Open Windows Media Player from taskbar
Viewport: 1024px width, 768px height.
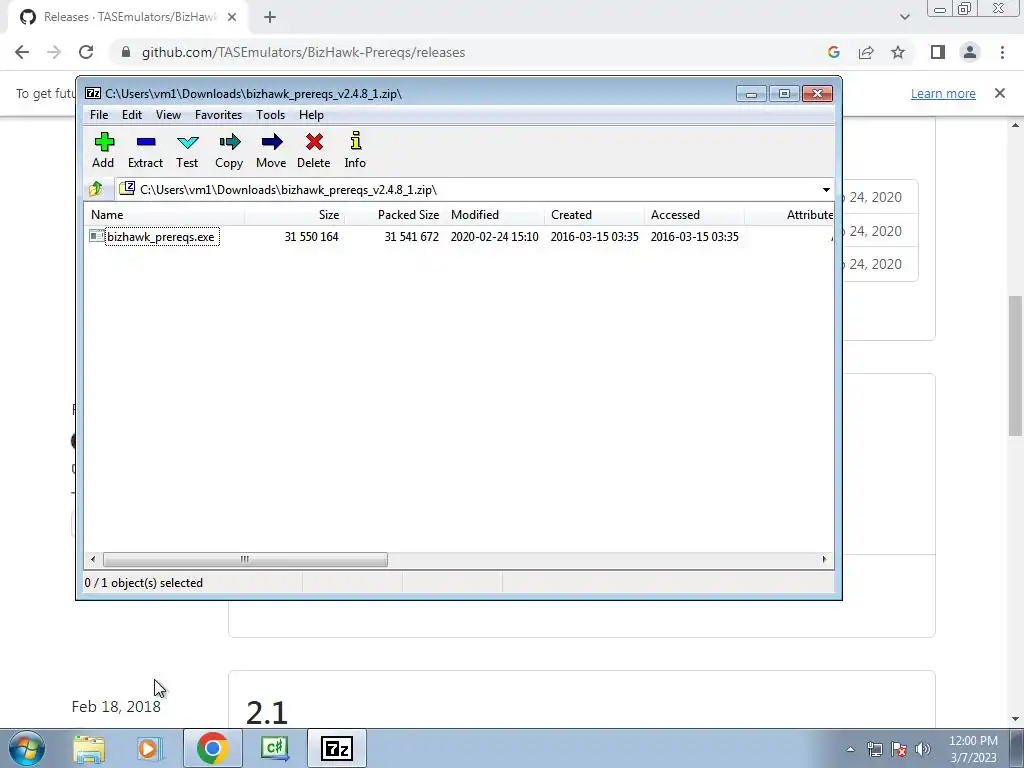coord(150,748)
